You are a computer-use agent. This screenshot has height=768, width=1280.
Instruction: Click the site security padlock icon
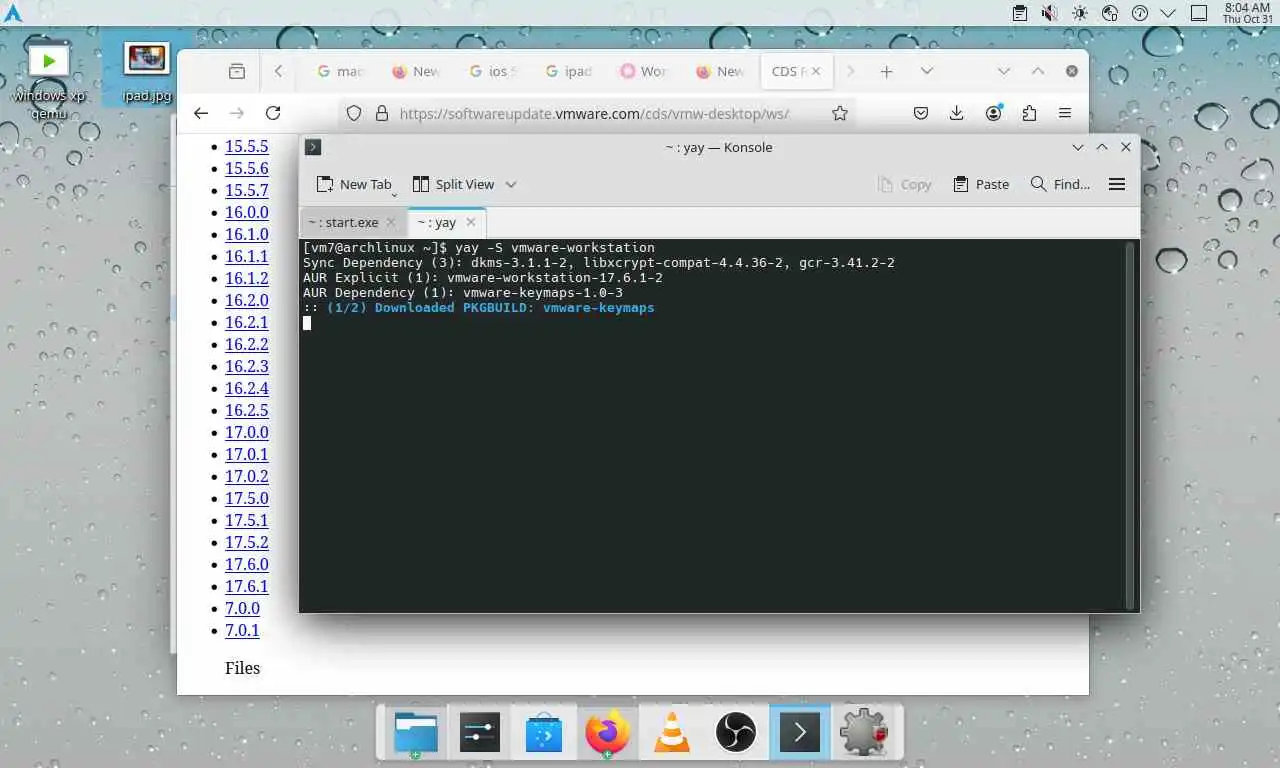point(381,113)
